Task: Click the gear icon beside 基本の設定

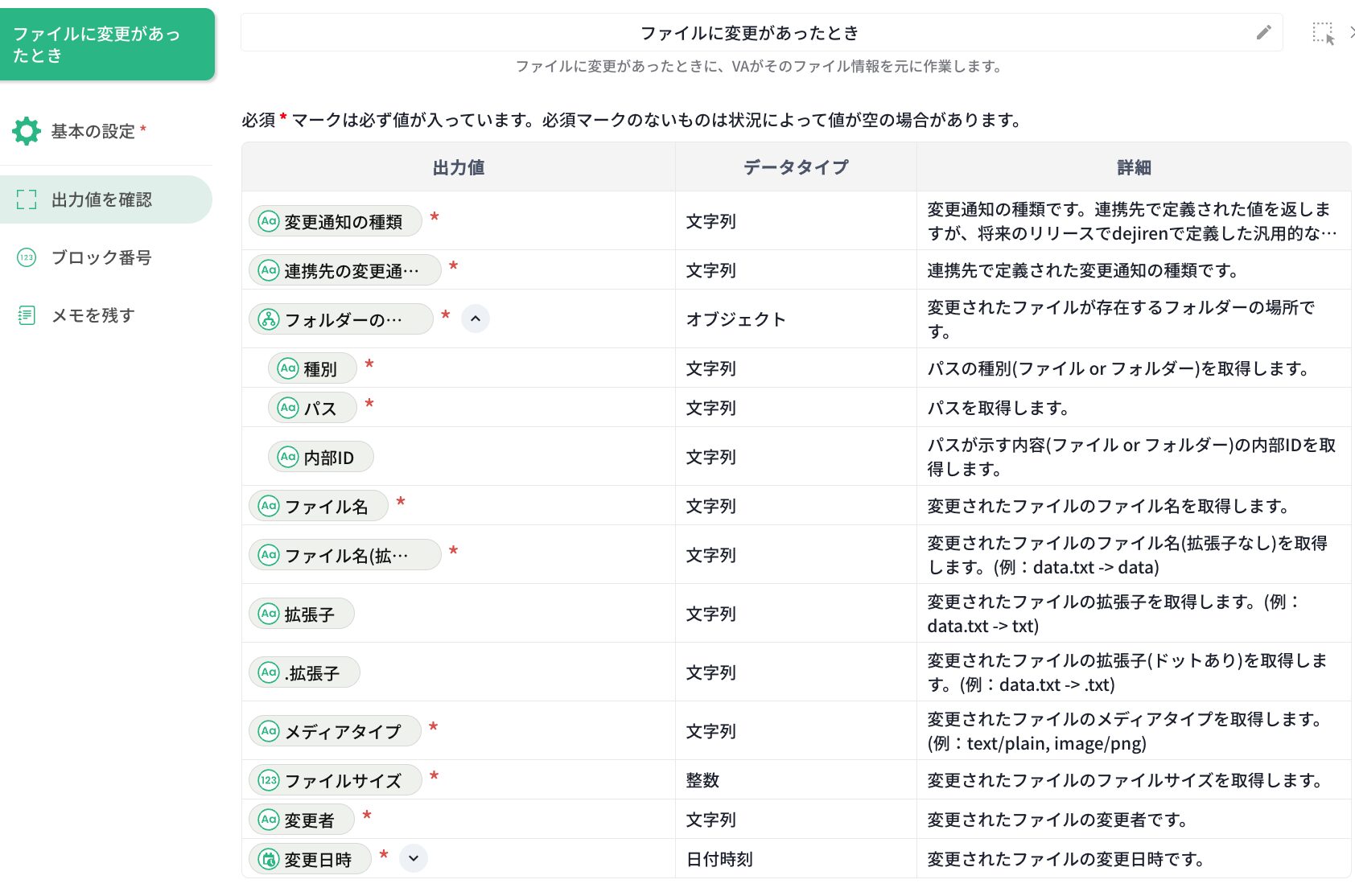Action: (27, 131)
